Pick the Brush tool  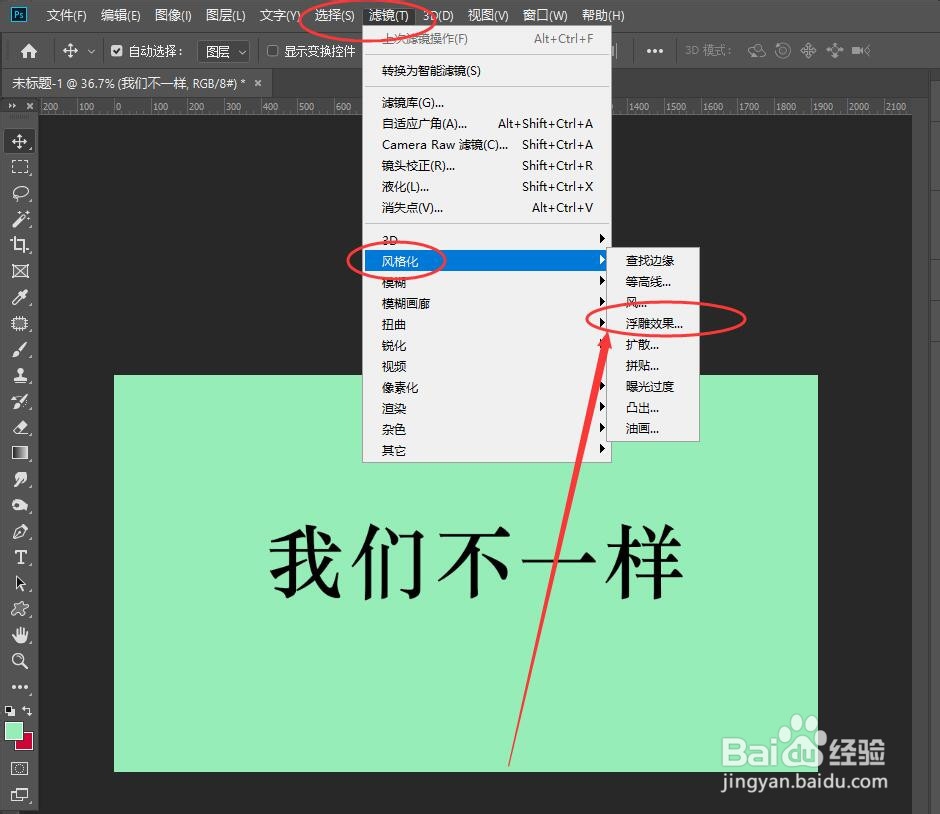[x=21, y=349]
